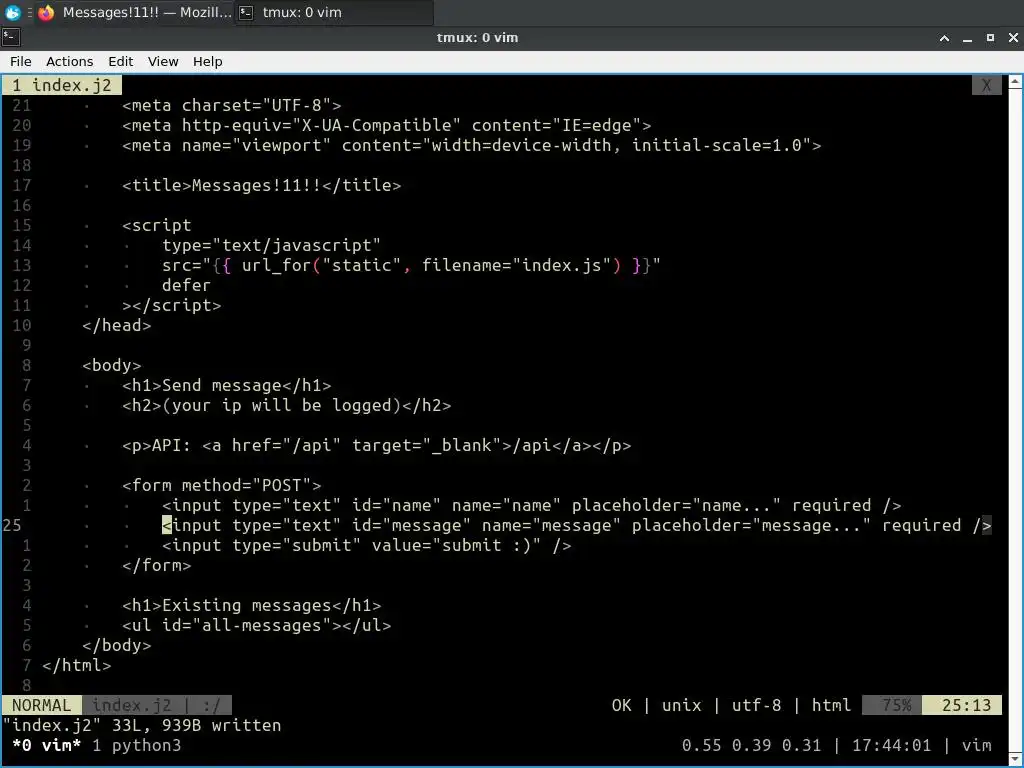Click utf-8 encoding in status line
The width and height of the screenshot is (1024, 768).
[x=756, y=705]
